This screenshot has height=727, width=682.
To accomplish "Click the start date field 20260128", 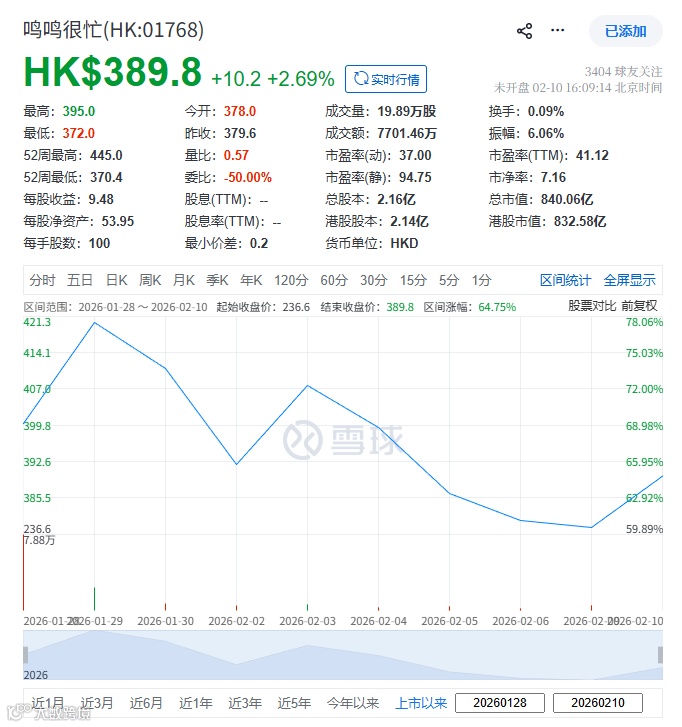I will pyautogui.click(x=500, y=703).
